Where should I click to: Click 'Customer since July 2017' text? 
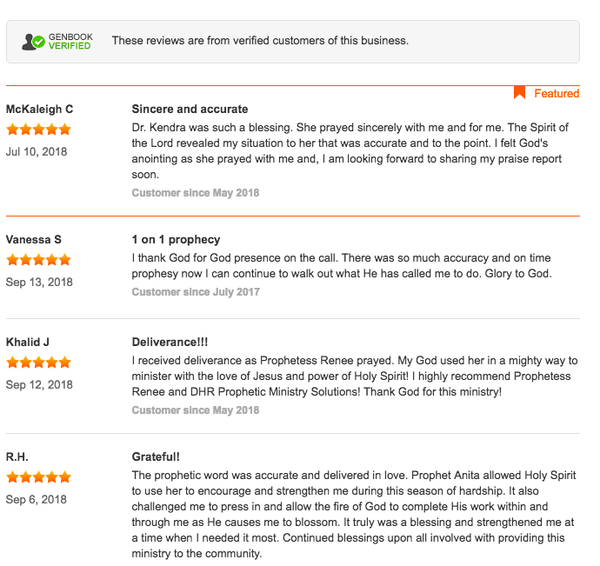pyautogui.click(x=196, y=292)
